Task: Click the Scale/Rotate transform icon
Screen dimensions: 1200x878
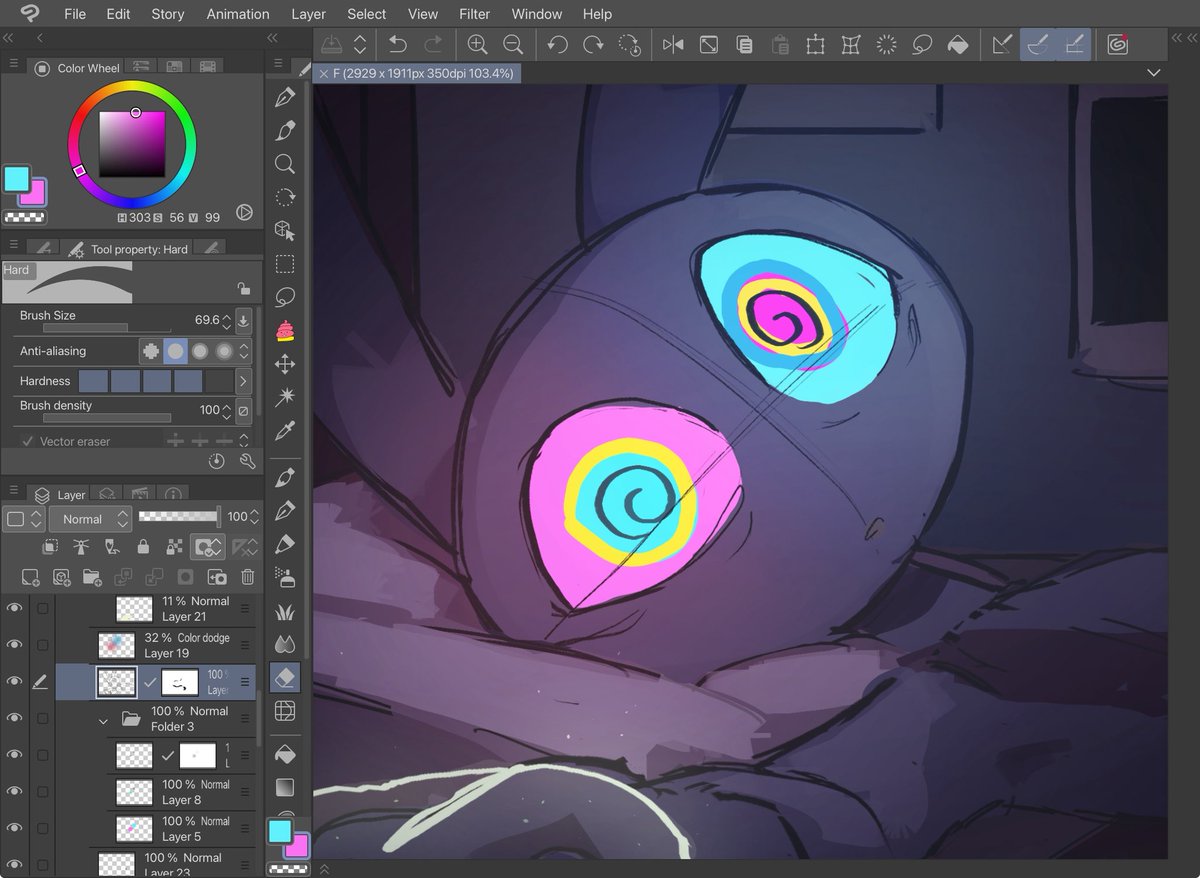Action: [816, 44]
